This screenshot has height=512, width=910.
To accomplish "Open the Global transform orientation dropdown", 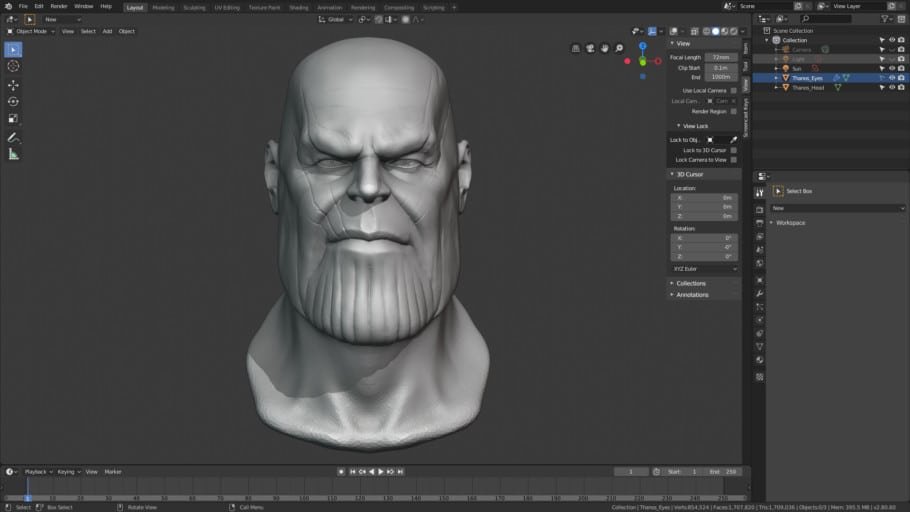I will (x=335, y=20).
